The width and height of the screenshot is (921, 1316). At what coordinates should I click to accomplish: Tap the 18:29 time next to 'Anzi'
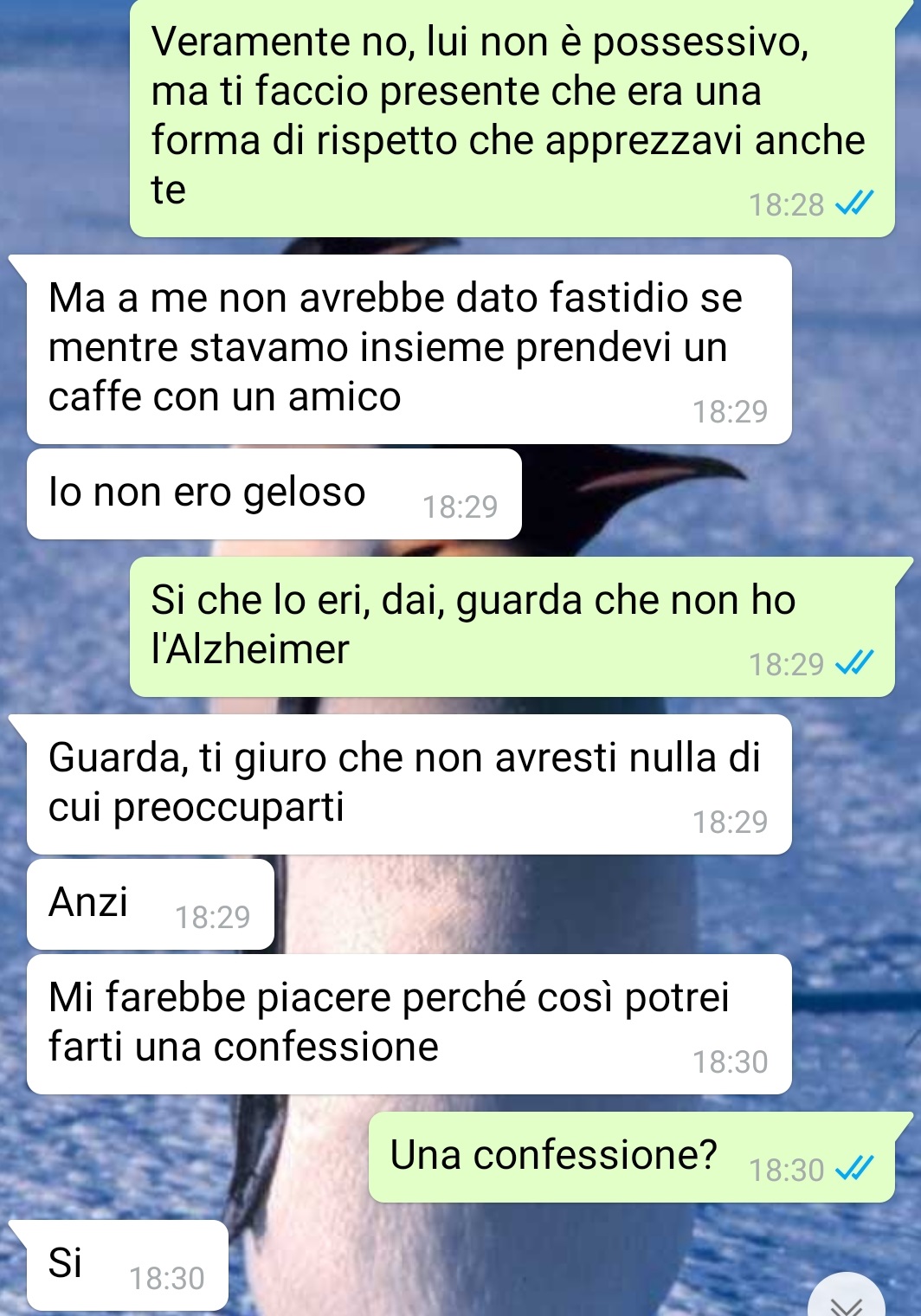(x=212, y=918)
